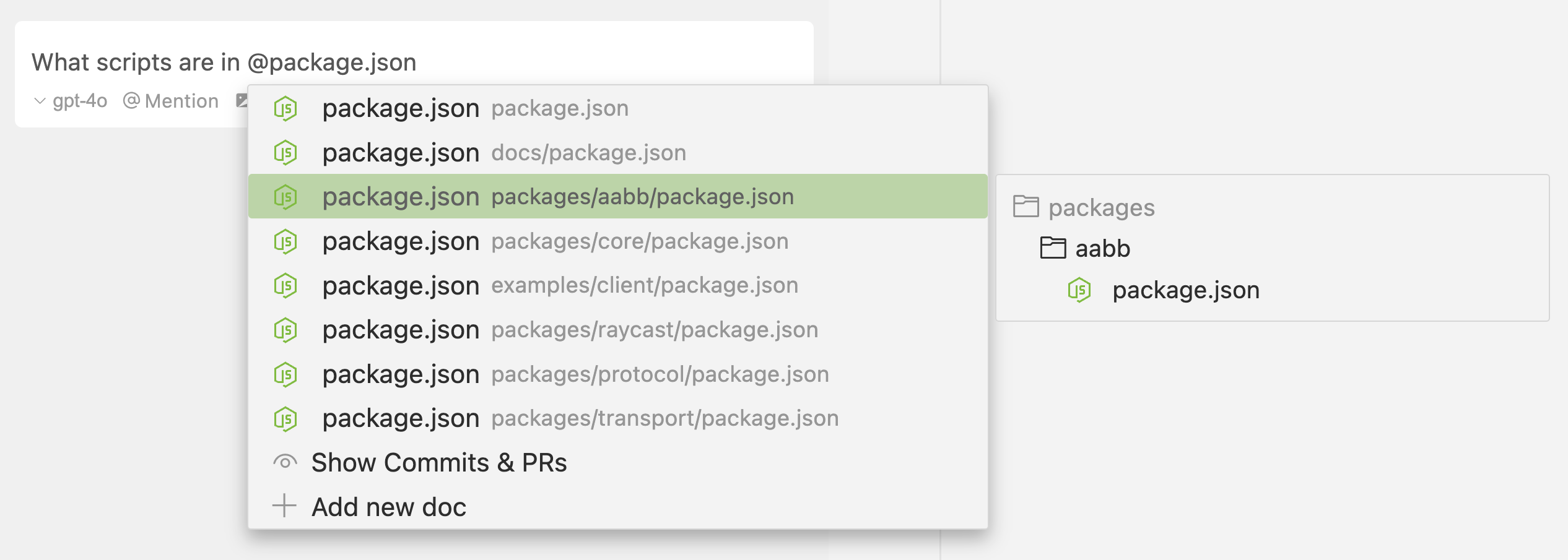Screen dimensions: 1568x560
Task: Pick examples/client/package.json mention
Action: pos(644,285)
